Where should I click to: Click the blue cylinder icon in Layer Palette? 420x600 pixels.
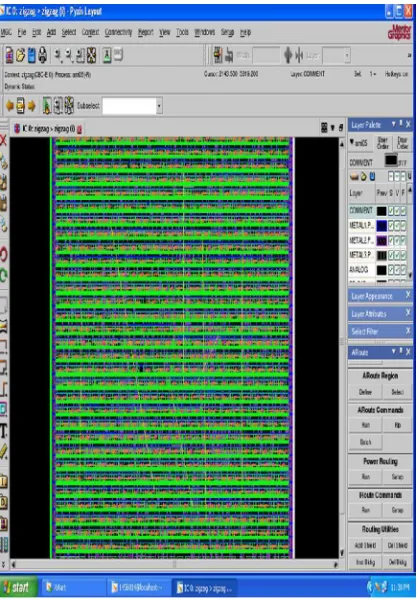pyautogui.click(x=372, y=176)
